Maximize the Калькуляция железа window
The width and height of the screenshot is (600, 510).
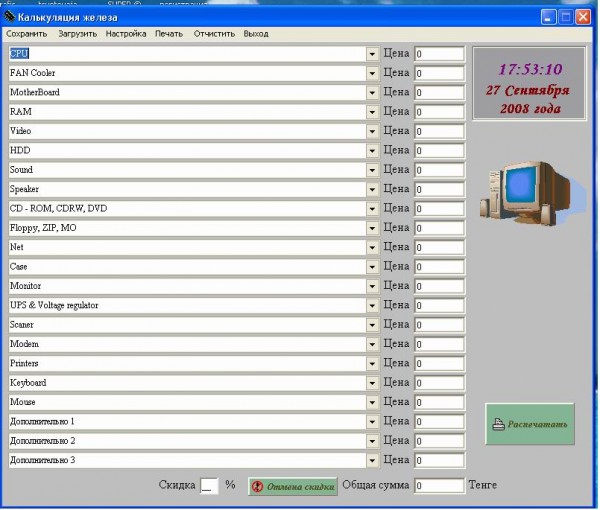(566, 17)
